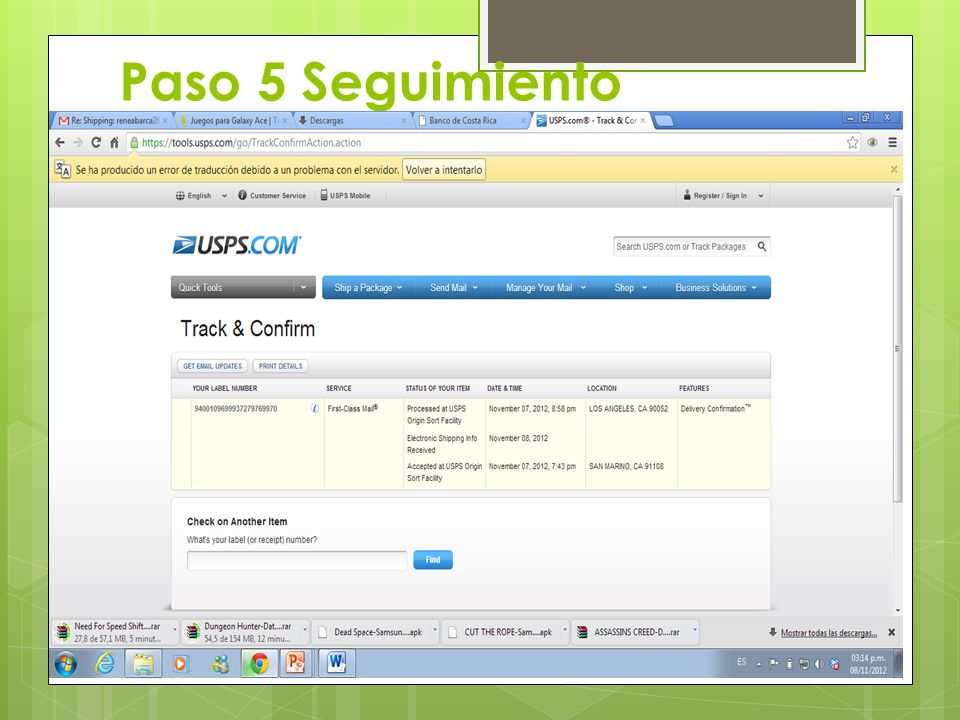Open ASSASSINS CREED download options arrow
This screenshot has width=960, height=720.
(x=695, y=629)
